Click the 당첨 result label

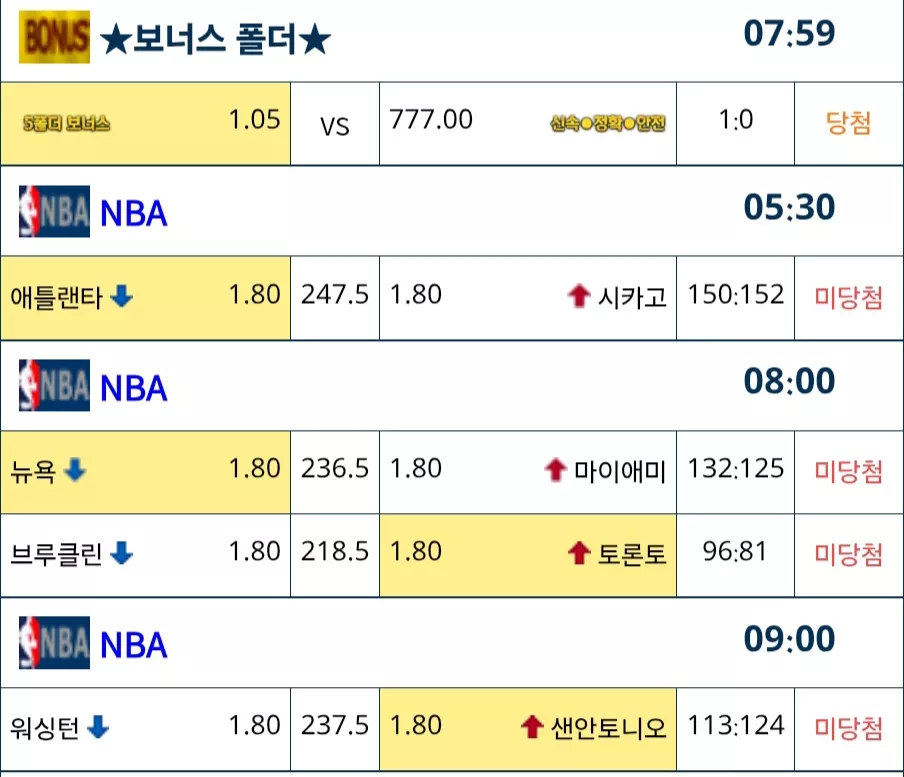click(x=848, y=123)
